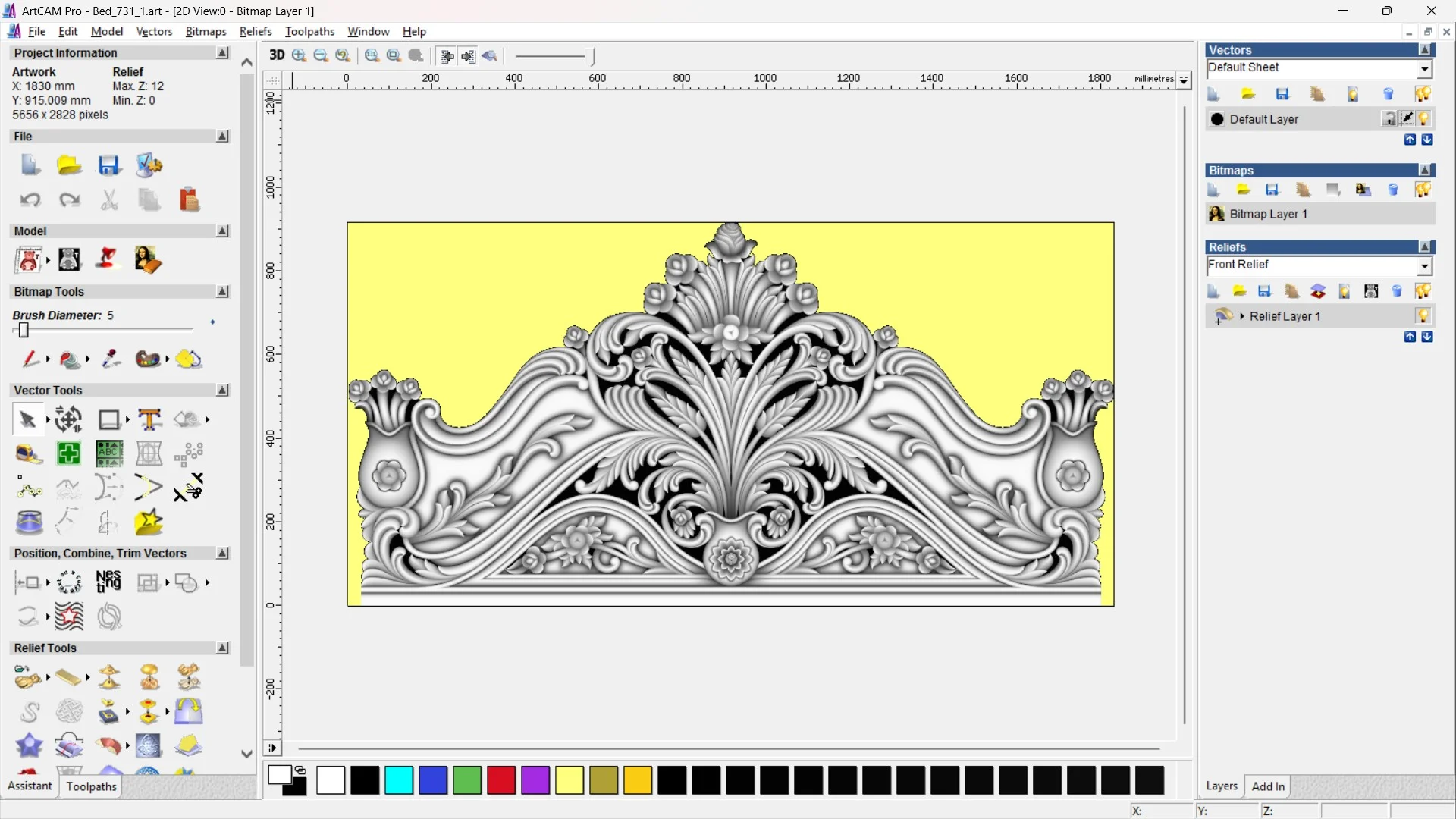Image resolution: width=1456 pixels, height=819 pixels.
Task: Click the 3D view button
Action: click(x=277, y=55)
